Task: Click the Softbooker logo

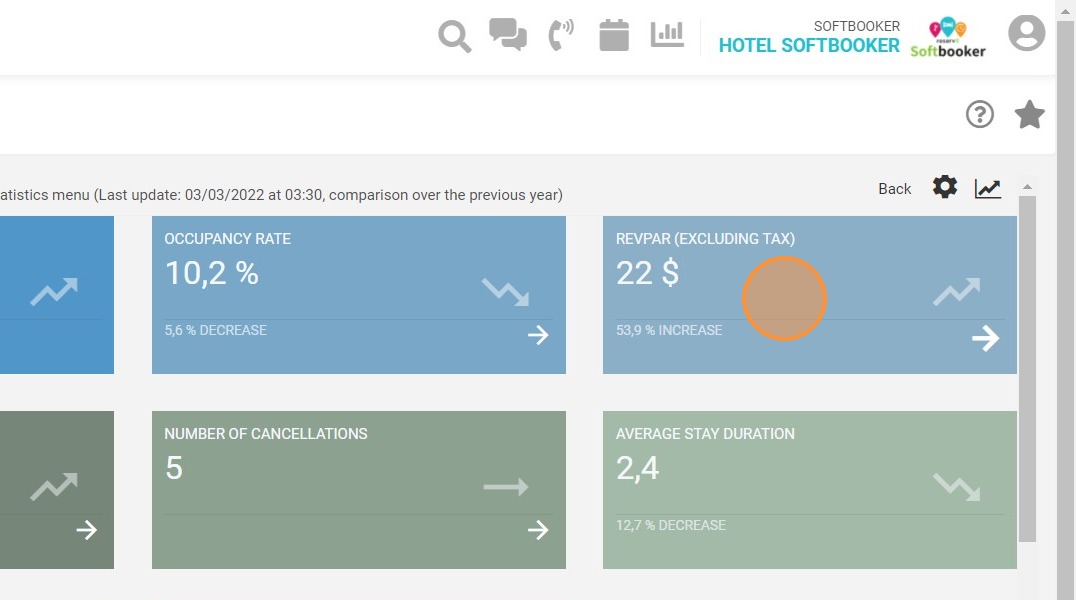Action: click(x=948, y=38)
